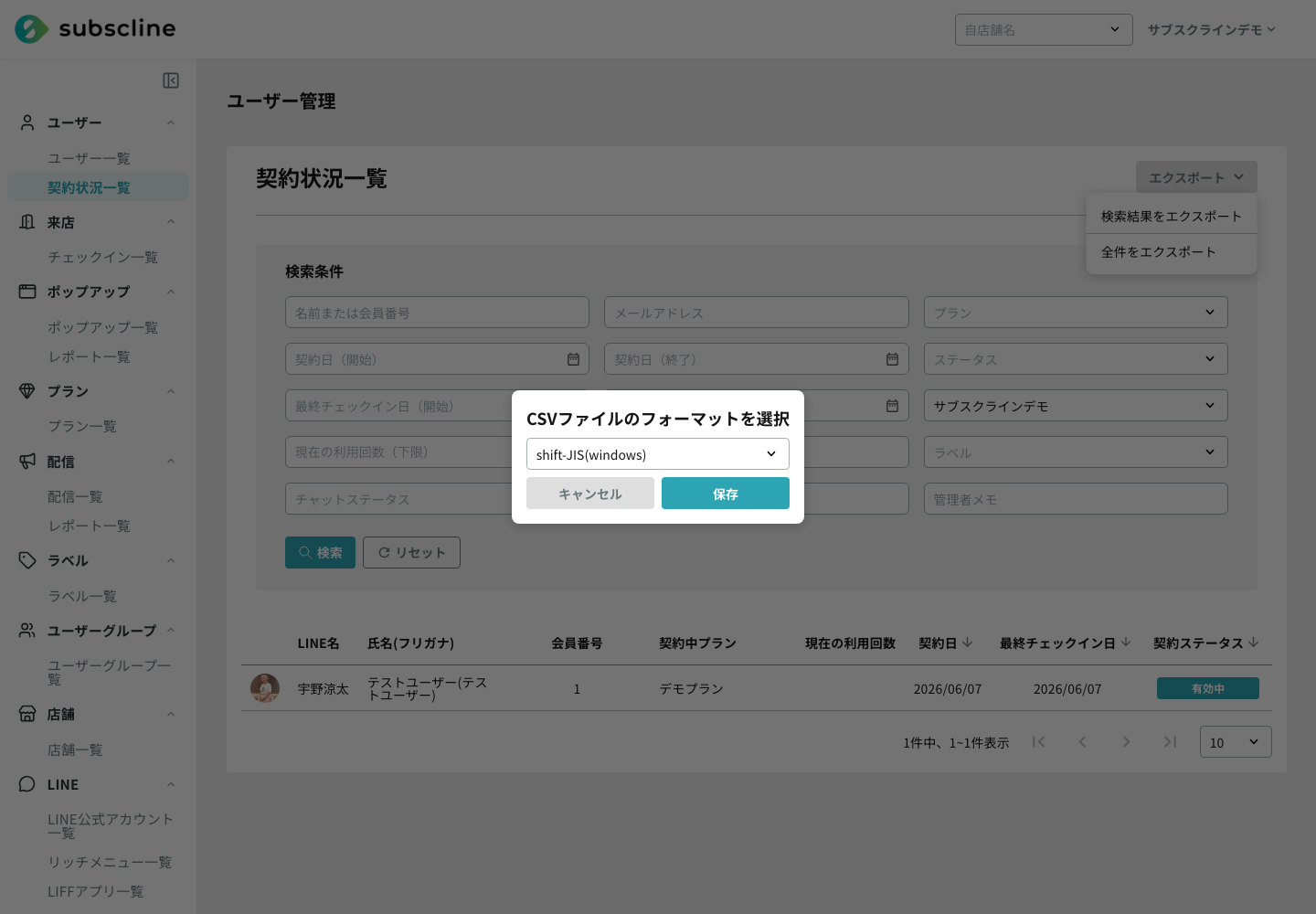Collapse the 来店 sidebar section

pos(171,222)
